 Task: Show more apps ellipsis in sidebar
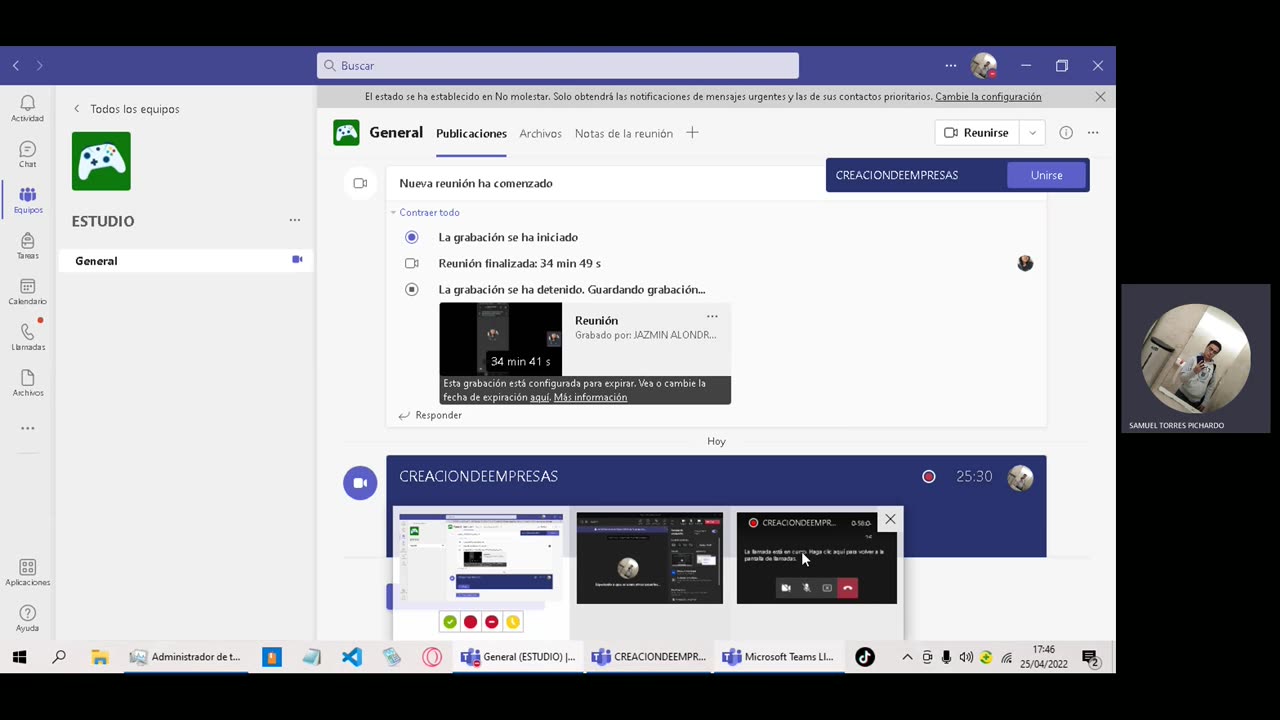pyautogui.click(x=27, y=428)
